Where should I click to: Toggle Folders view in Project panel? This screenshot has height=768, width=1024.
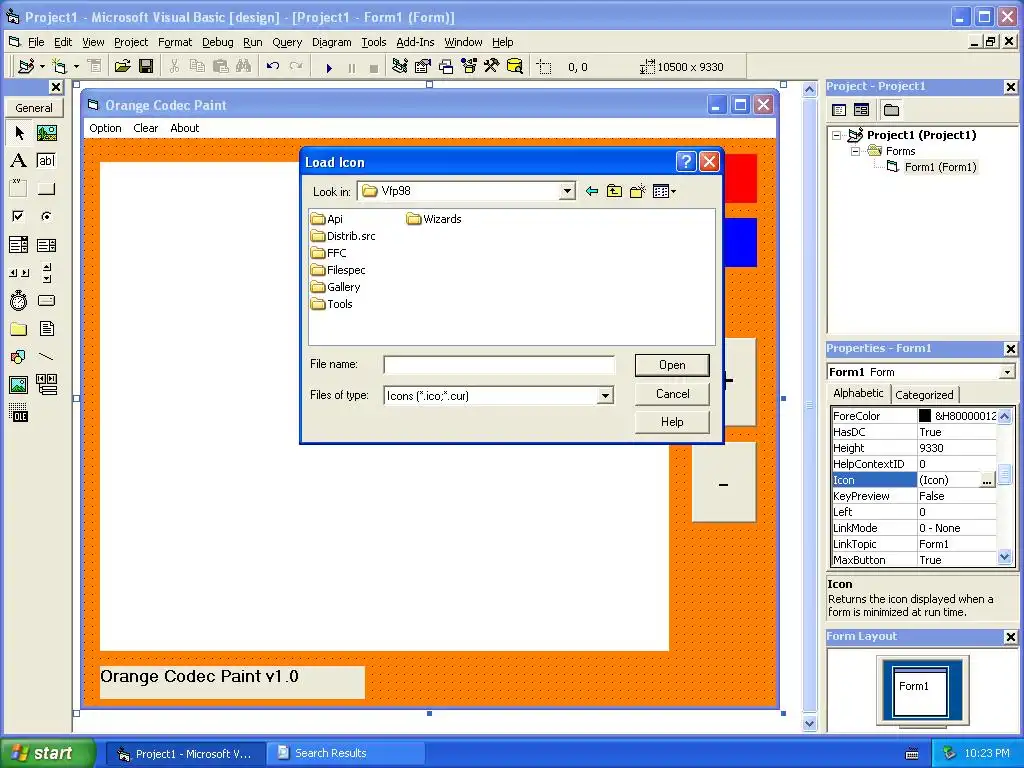(891, 110)
